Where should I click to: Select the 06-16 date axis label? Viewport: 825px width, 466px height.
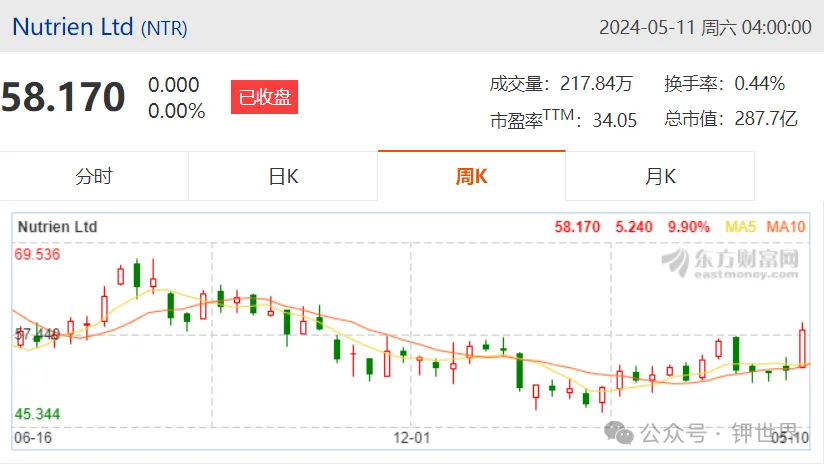(x=33, y=438)
